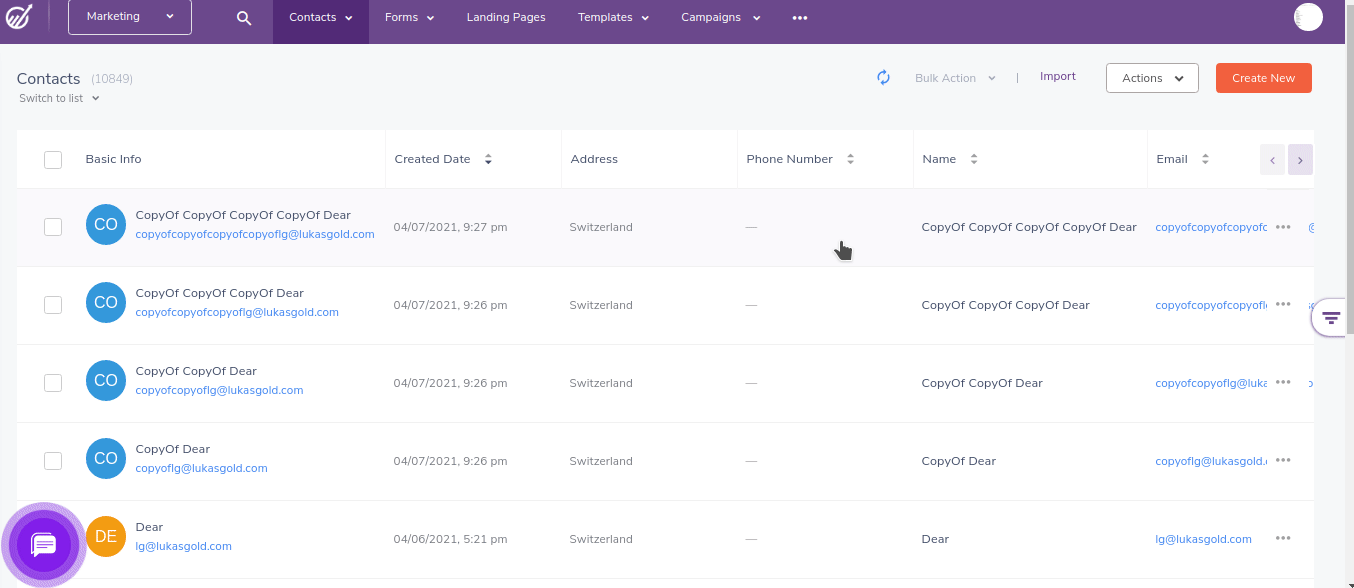The image size is (1354, 588).
Task: Click the Create New button
Action: click(x=1264, y=78)
